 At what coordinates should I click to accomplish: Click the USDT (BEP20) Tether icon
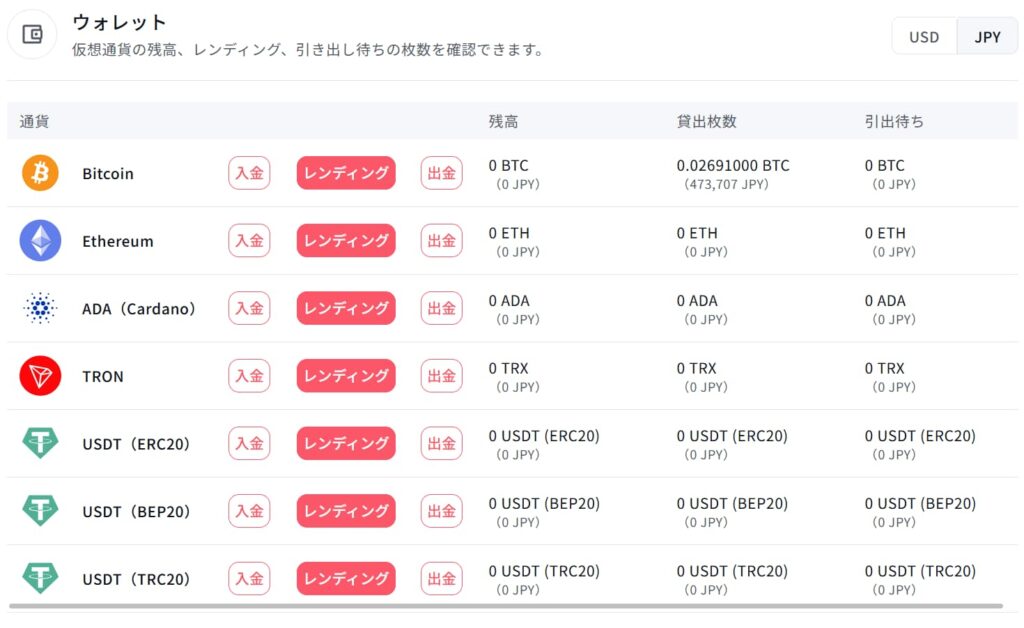(40, 510)
